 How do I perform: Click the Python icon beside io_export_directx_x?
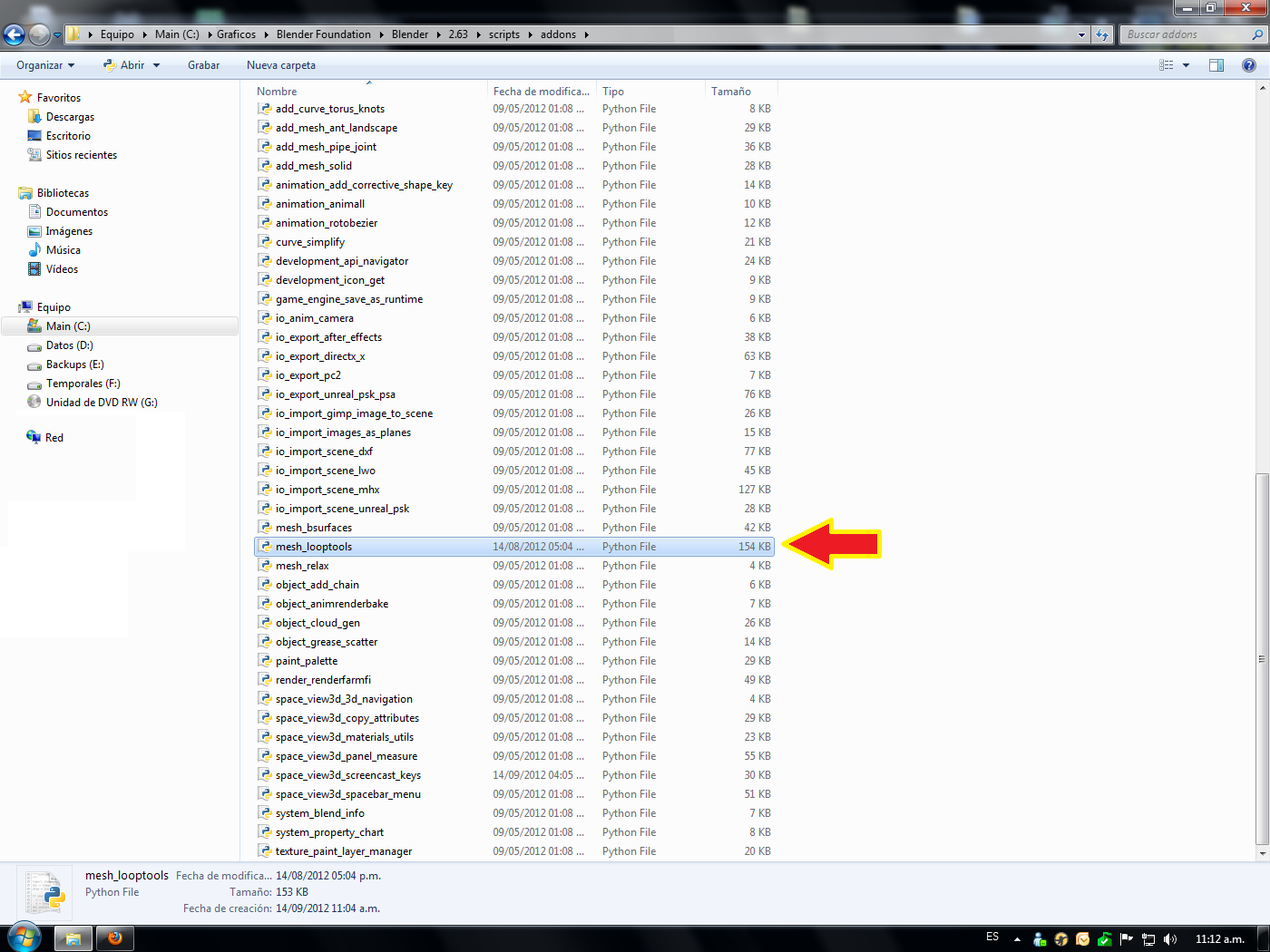[x=265, y=356]
